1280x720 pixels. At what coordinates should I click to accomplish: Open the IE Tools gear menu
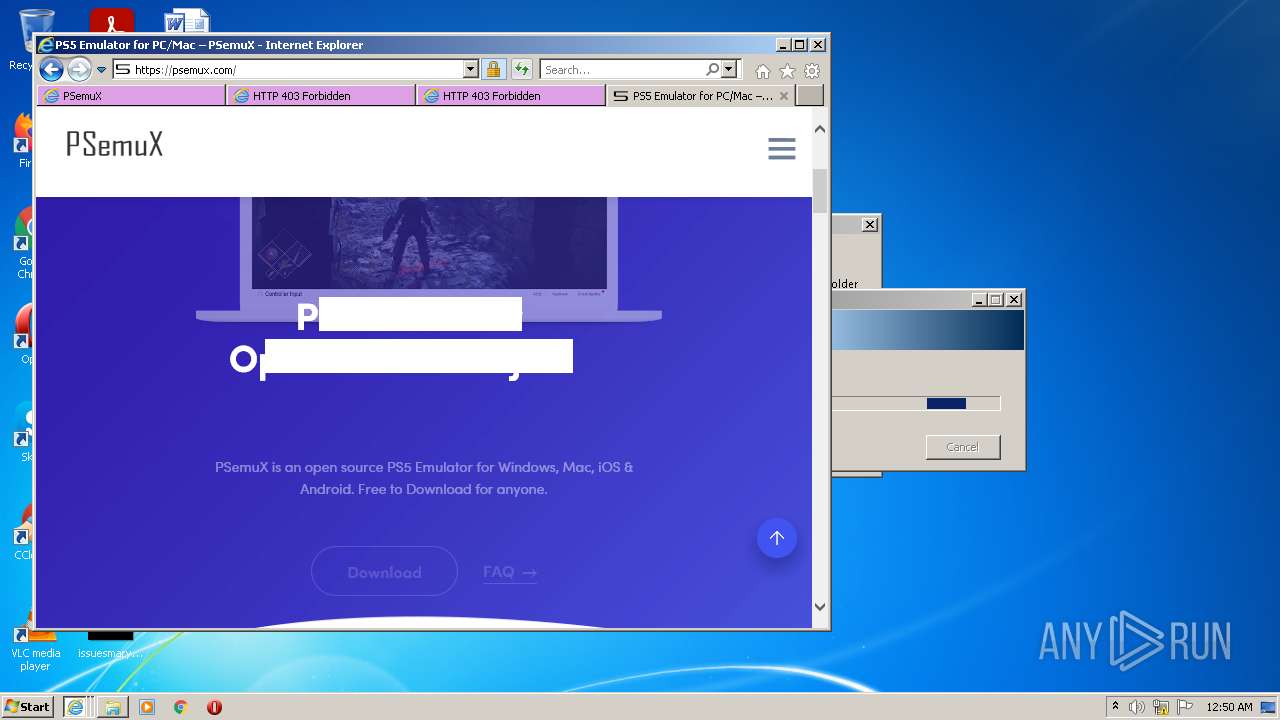(812, 71)
